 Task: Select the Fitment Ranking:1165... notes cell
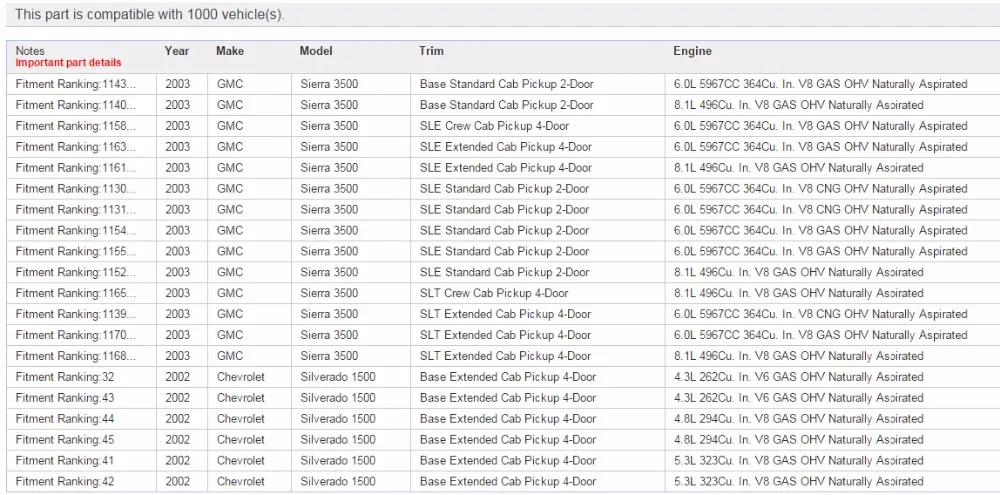point(82,293)
